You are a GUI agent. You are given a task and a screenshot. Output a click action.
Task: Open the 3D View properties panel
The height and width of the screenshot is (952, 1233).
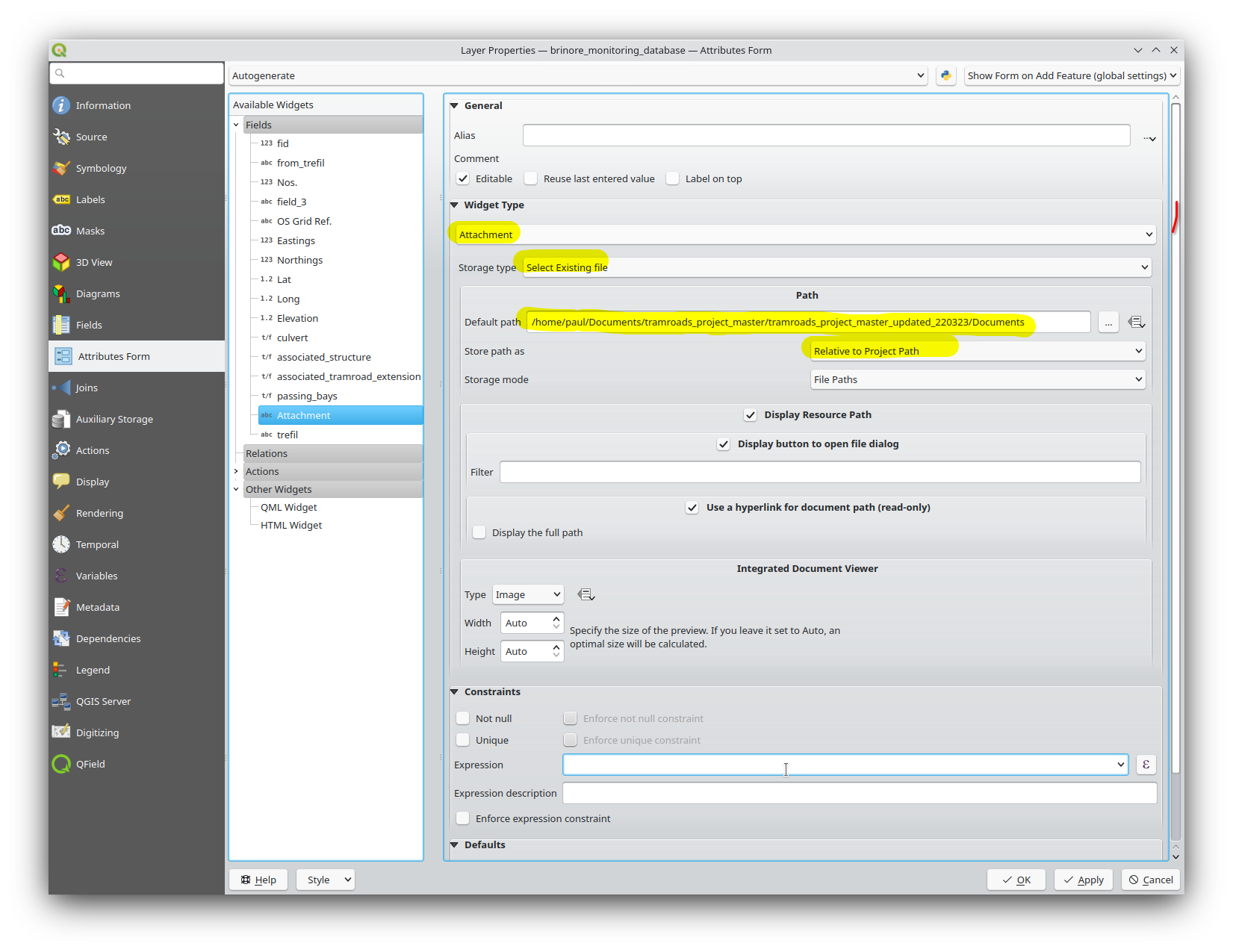point(93,262)
